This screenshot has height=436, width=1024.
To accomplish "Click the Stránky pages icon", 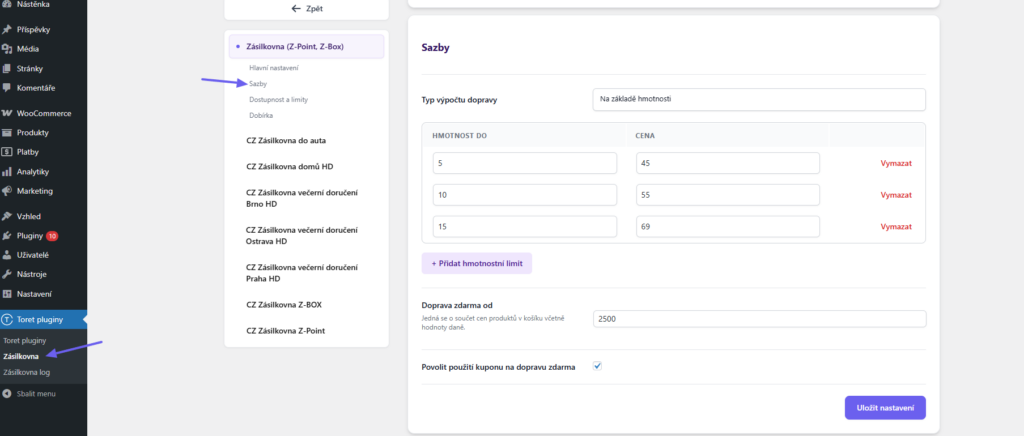I will pyautogui.click(x=7, y=68).
